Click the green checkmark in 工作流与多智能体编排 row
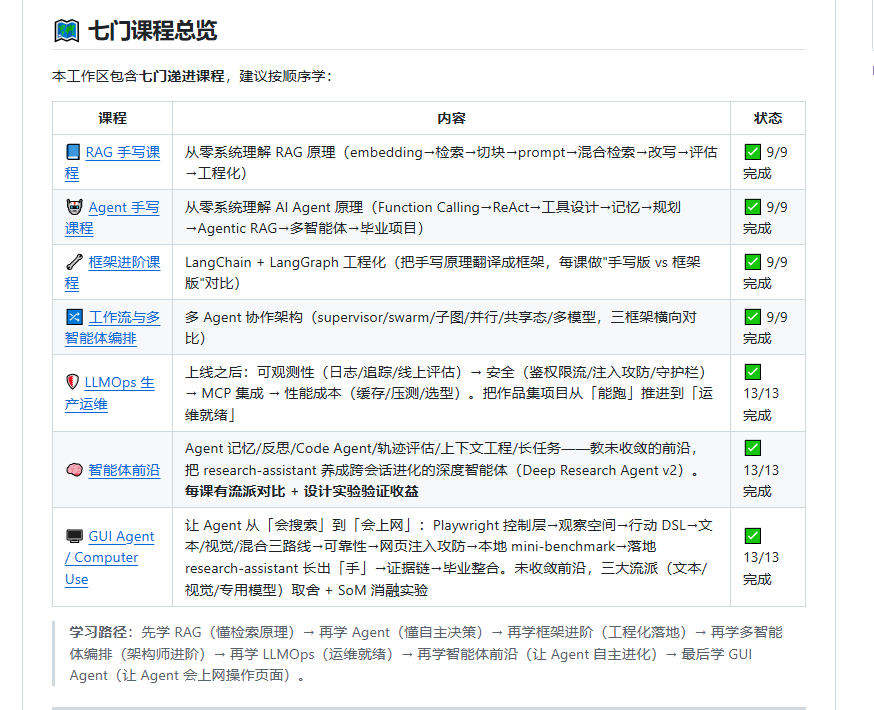Screen dimensions: 874x710 pyautogui.click(x=752, y=317)
